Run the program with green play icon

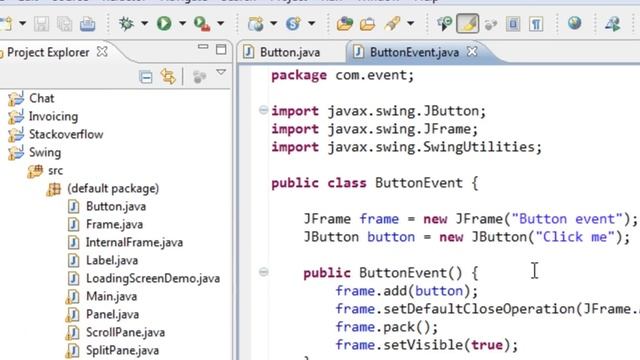pyautogui.click(x=164, y=23)
